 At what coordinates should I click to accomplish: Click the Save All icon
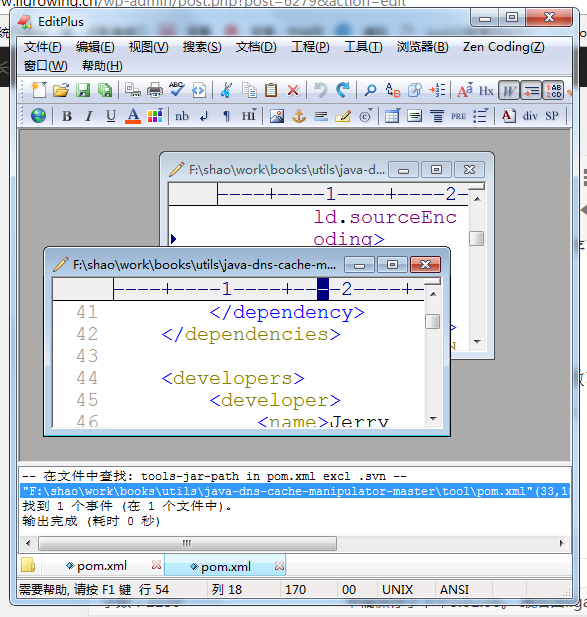(x=105, y=90)
